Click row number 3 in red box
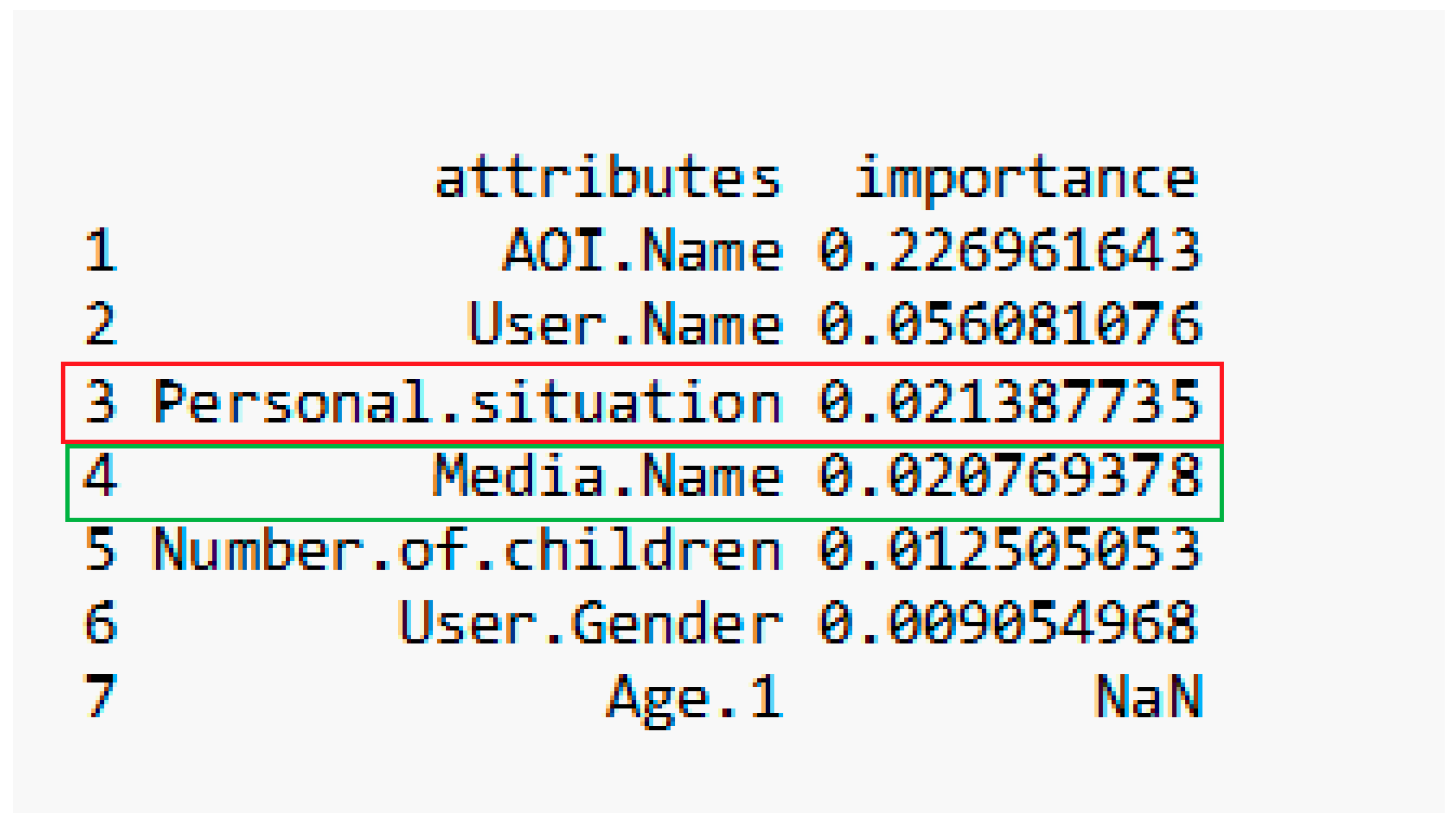The image size is (1456, 826). tap(101, 402)
